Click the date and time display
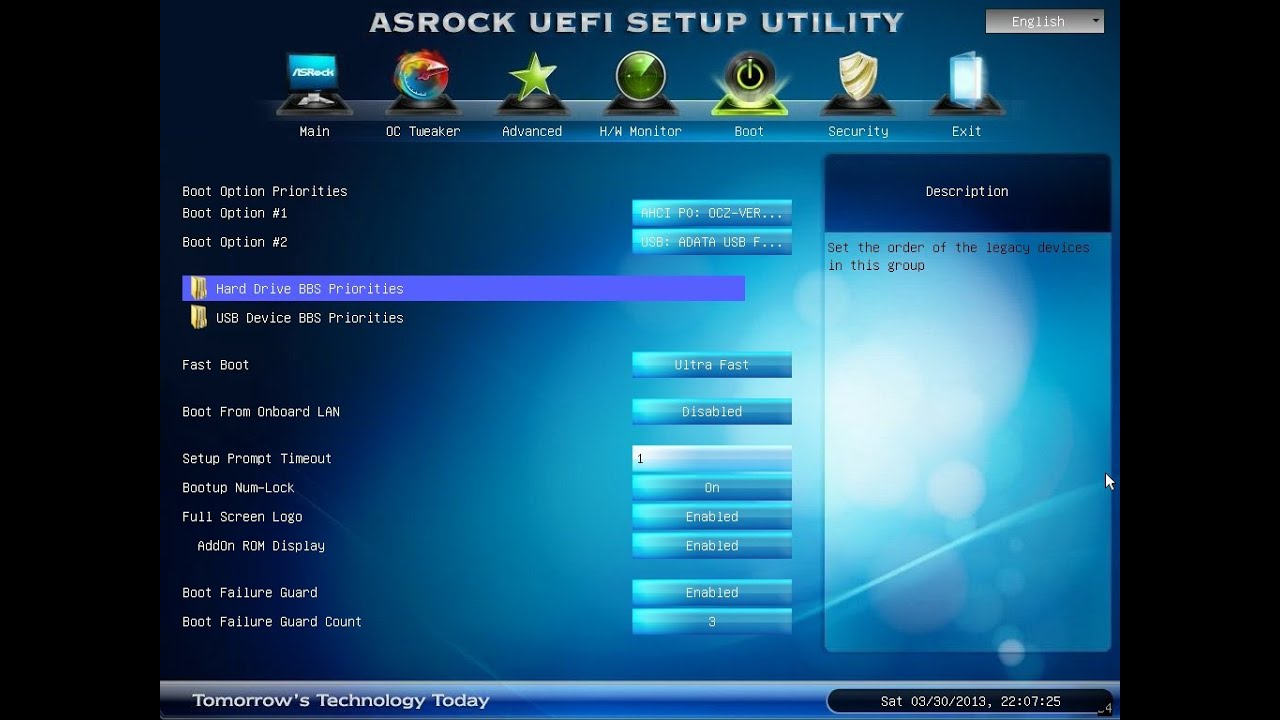The image size is (1280, 720). point(970,702)
